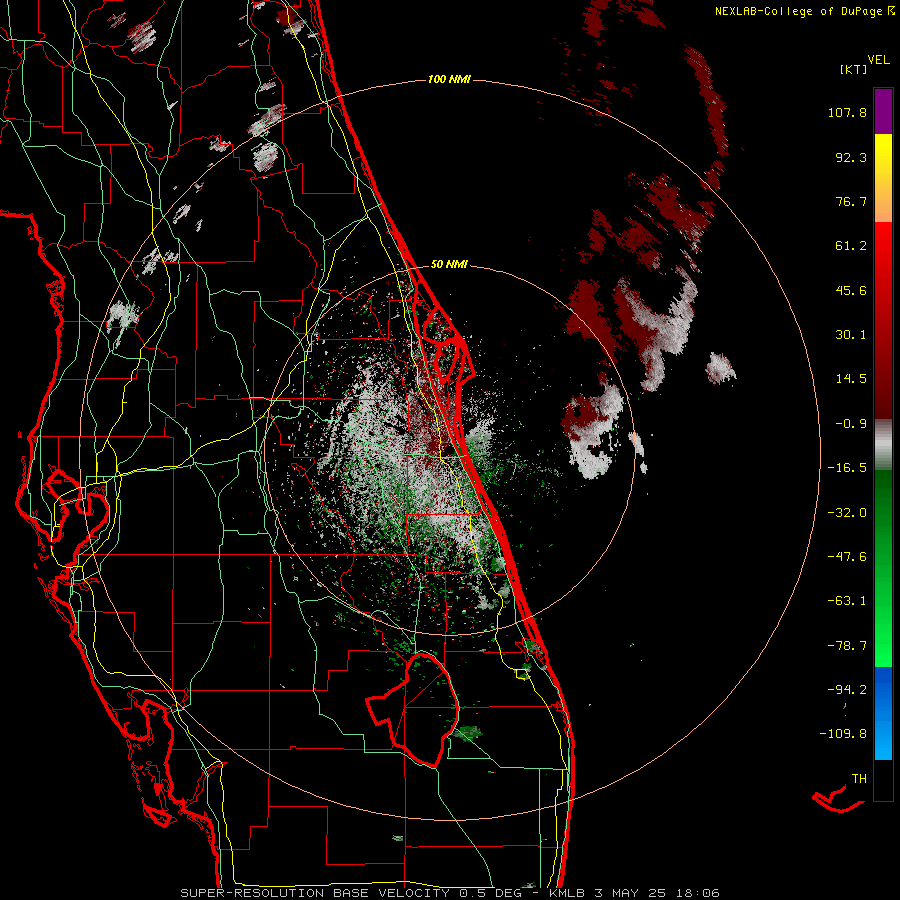Click the TH legend label
This screenshot has width=900, height=900.
click(859, 779)
